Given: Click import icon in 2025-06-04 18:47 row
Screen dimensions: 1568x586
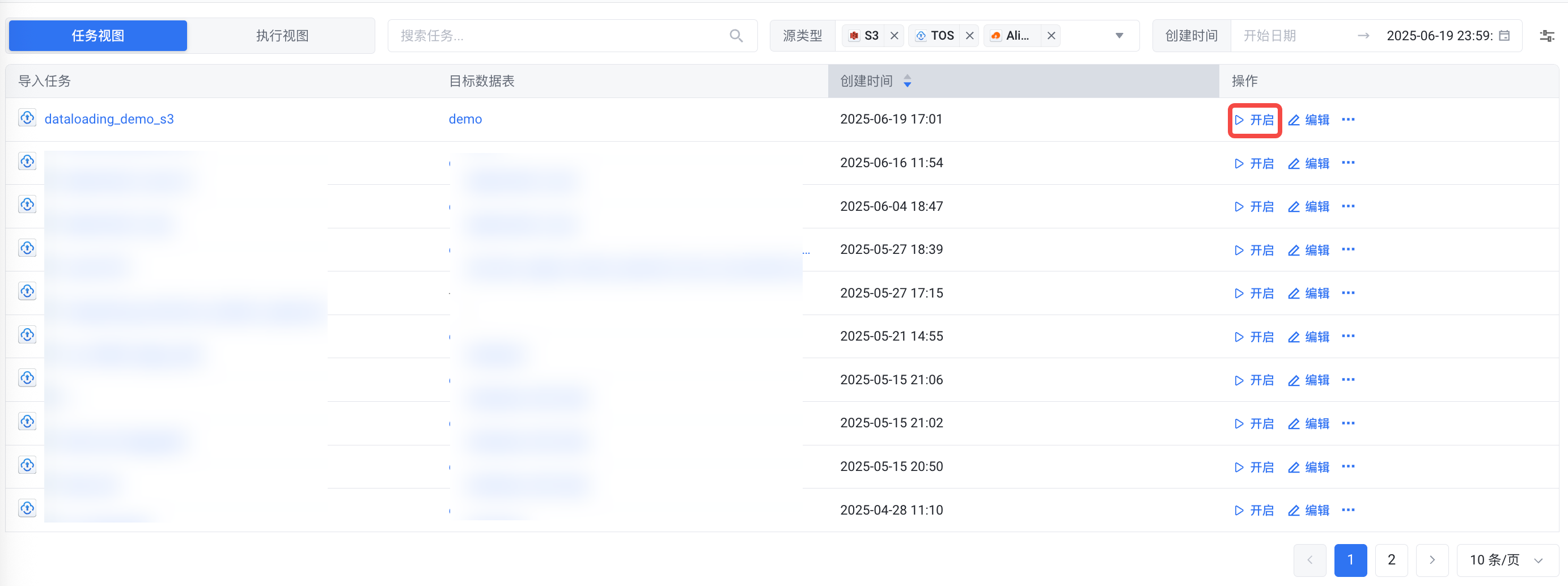Looking at the screenshot, I should pos(27,205).
